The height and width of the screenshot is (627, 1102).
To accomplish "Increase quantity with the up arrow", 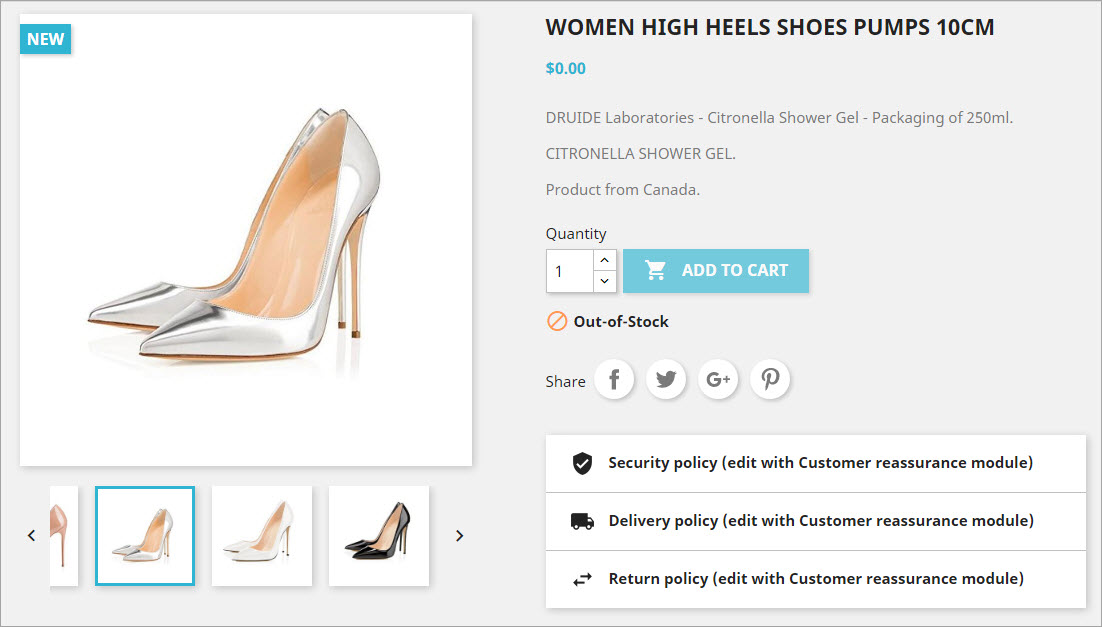I will (604, 260).
